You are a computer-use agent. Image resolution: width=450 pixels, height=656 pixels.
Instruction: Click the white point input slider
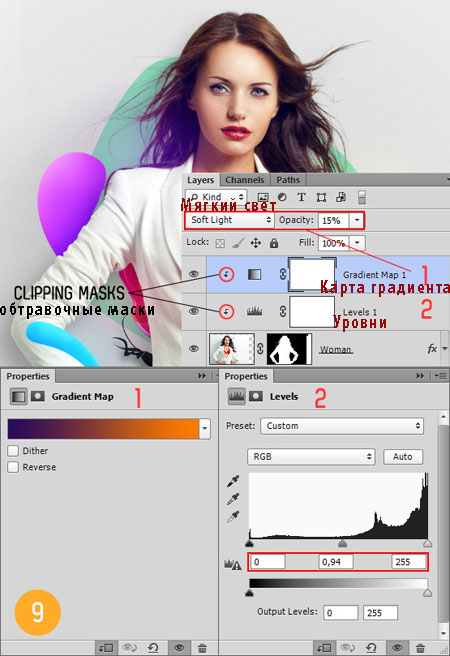click(x=427, y=543)
